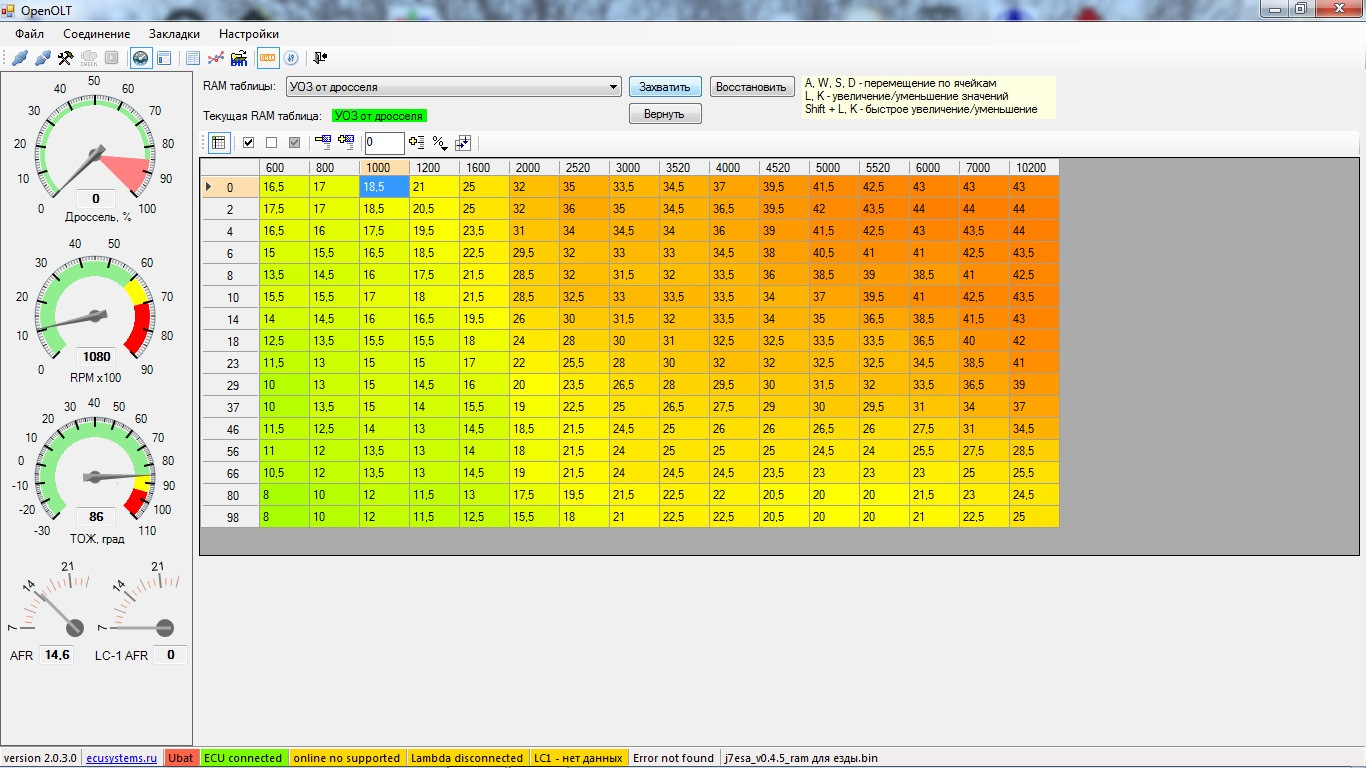Click the grayed checkbox in table toolbar
The height and width of the screenshot is (768, 1366).
click(294, 142)
